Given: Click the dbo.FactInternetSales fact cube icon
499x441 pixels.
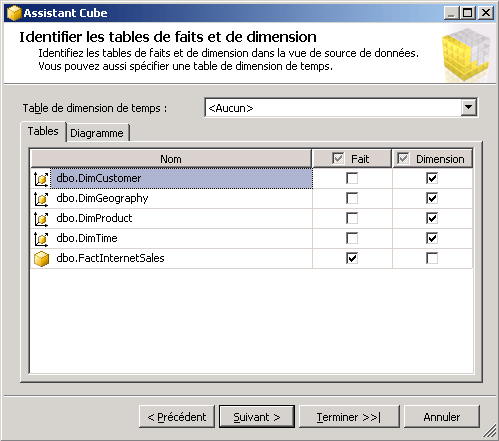Looking at the screenshot, I should pyautogui.click(x=41, y=259).
